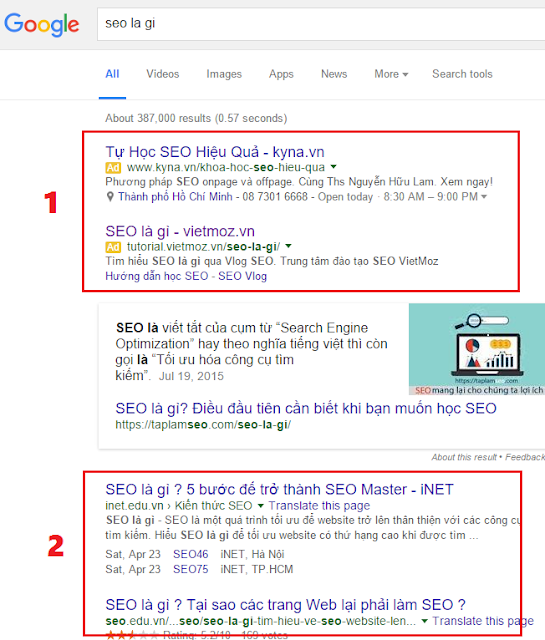Click 'About this result' link
Screen dimensions: 545x640
[x=464, y=457]
